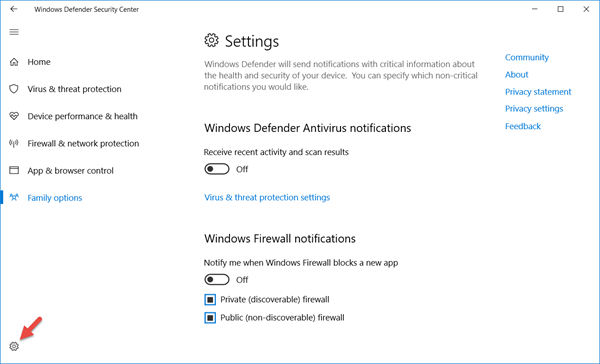Click the Settings heading gear icon
Viewport: 600px width, 364px height.
point(211,40)
